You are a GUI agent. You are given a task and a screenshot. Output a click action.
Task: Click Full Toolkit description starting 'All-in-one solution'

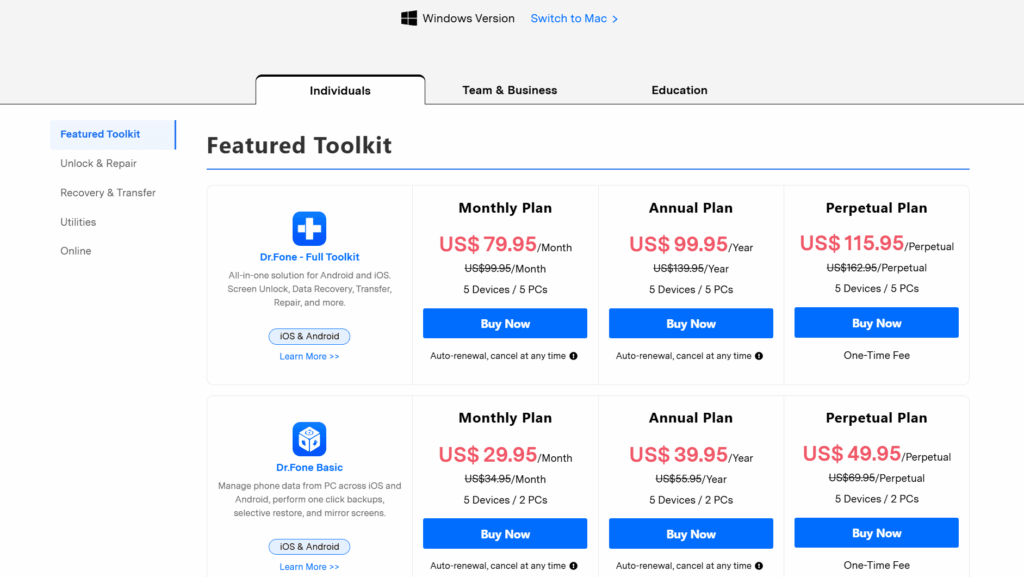click(310, 288)
